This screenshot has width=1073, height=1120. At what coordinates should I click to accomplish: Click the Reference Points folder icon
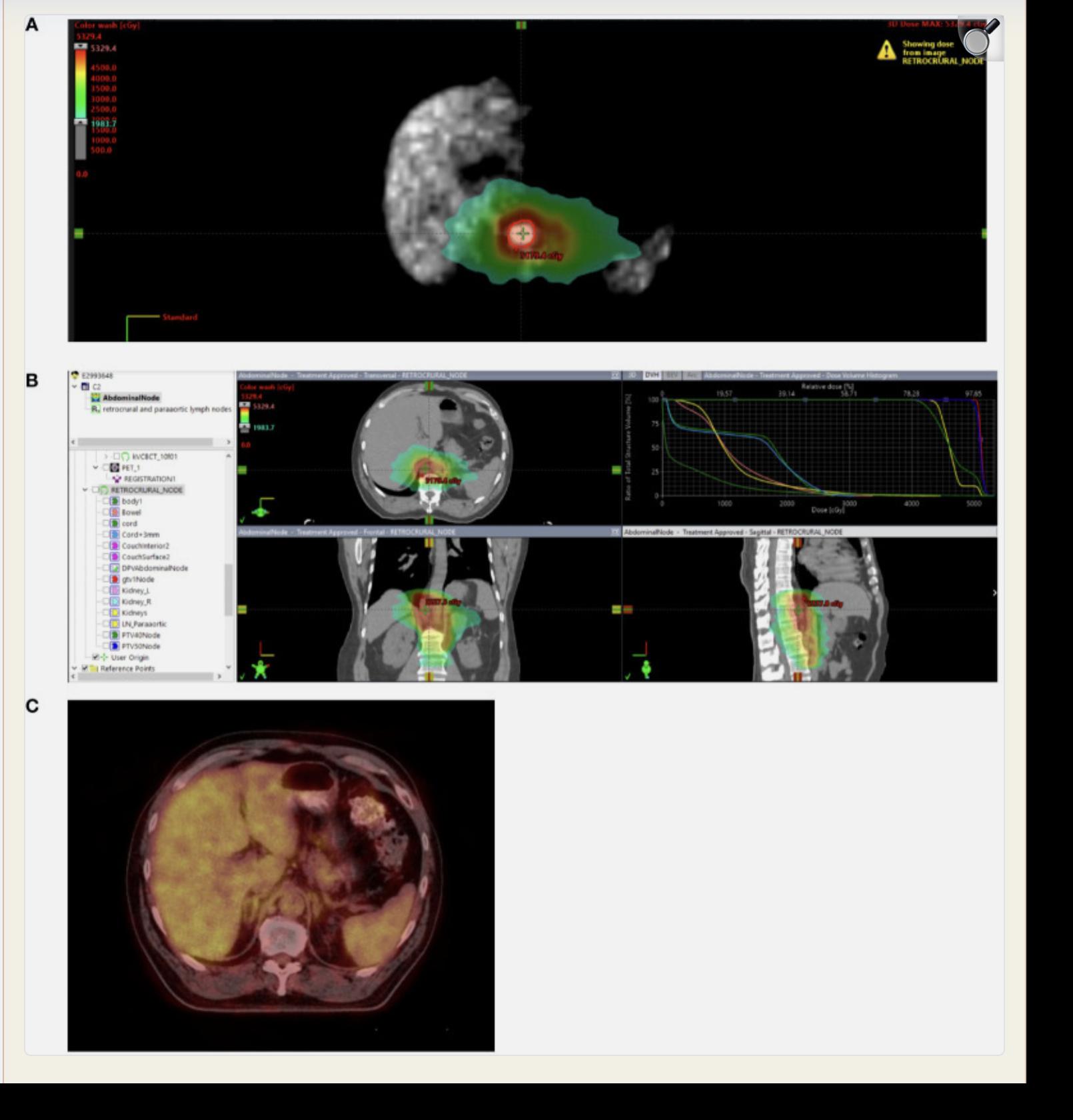tap(94, 669)
